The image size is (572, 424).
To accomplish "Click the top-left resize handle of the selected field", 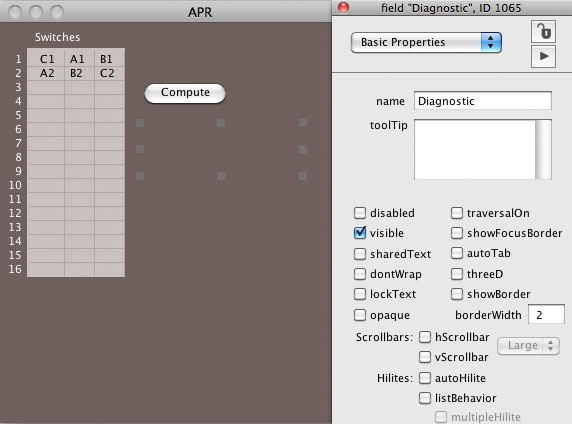I will pyautogui.click(x=140, y=123).
